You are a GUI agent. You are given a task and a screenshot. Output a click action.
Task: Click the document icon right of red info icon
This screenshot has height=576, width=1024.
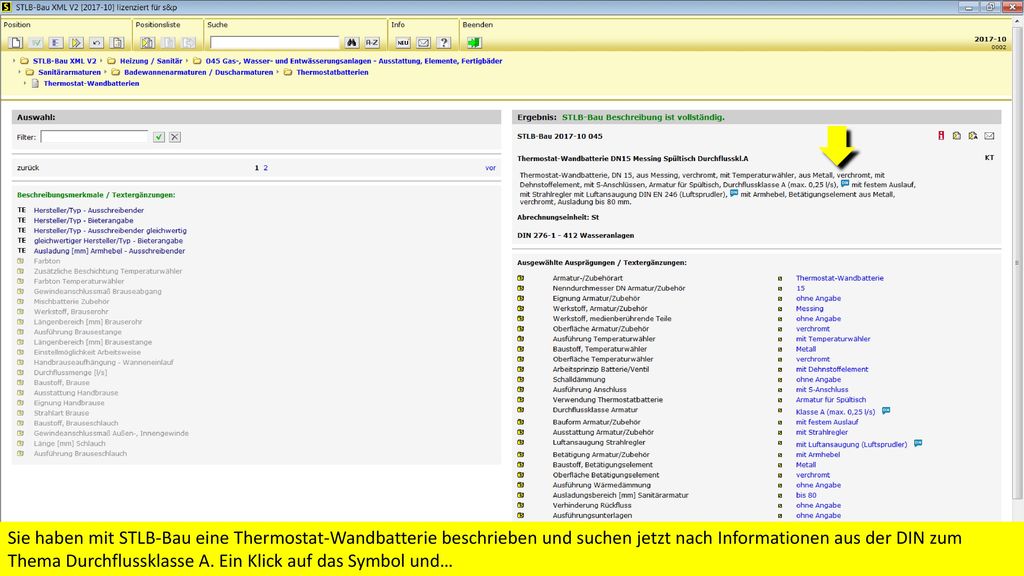(x=957, y=136)
